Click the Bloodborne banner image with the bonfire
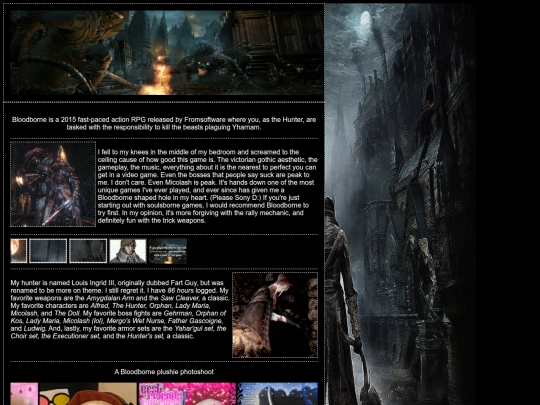The height and width of the screenshot is (405, 540). pyautogui.click(x=167, y=52)
